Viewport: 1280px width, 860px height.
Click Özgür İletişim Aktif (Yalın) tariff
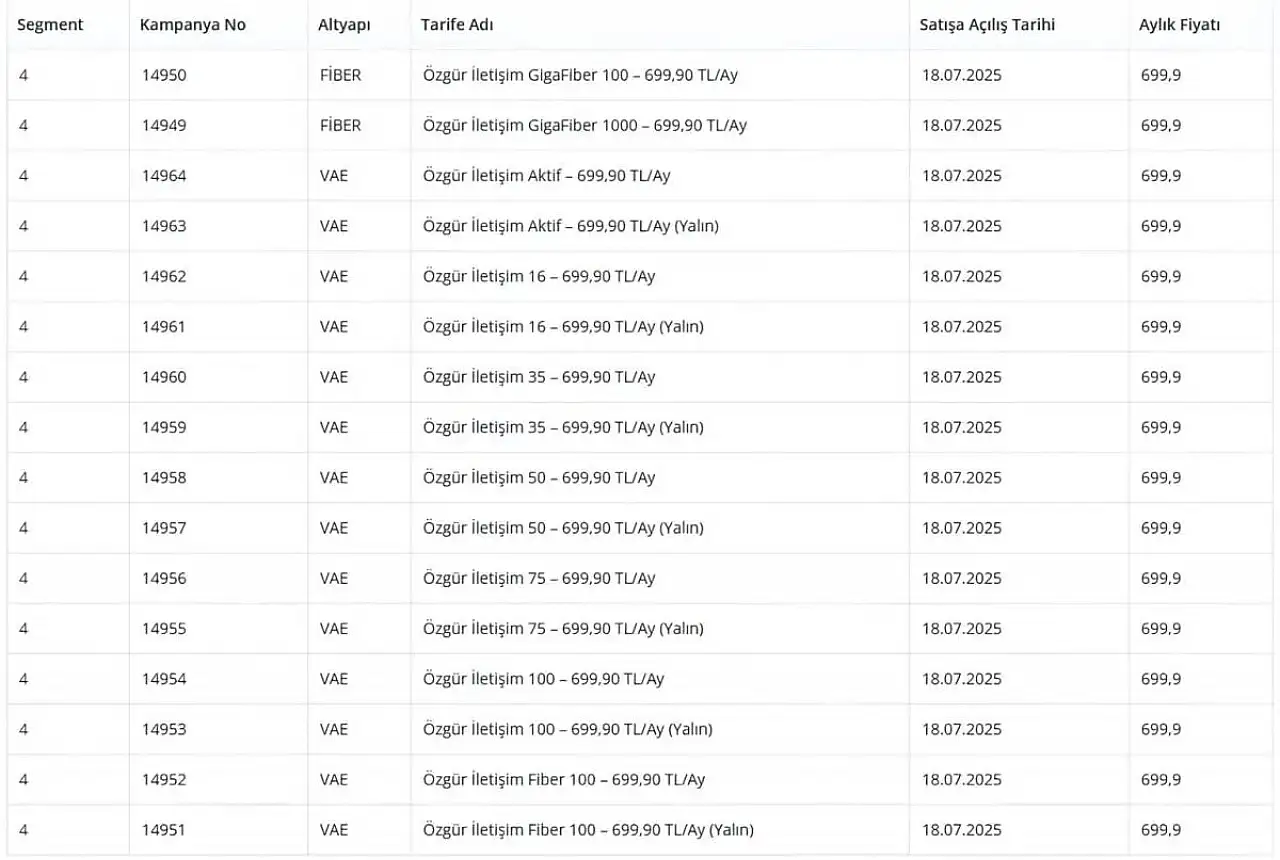571,226
